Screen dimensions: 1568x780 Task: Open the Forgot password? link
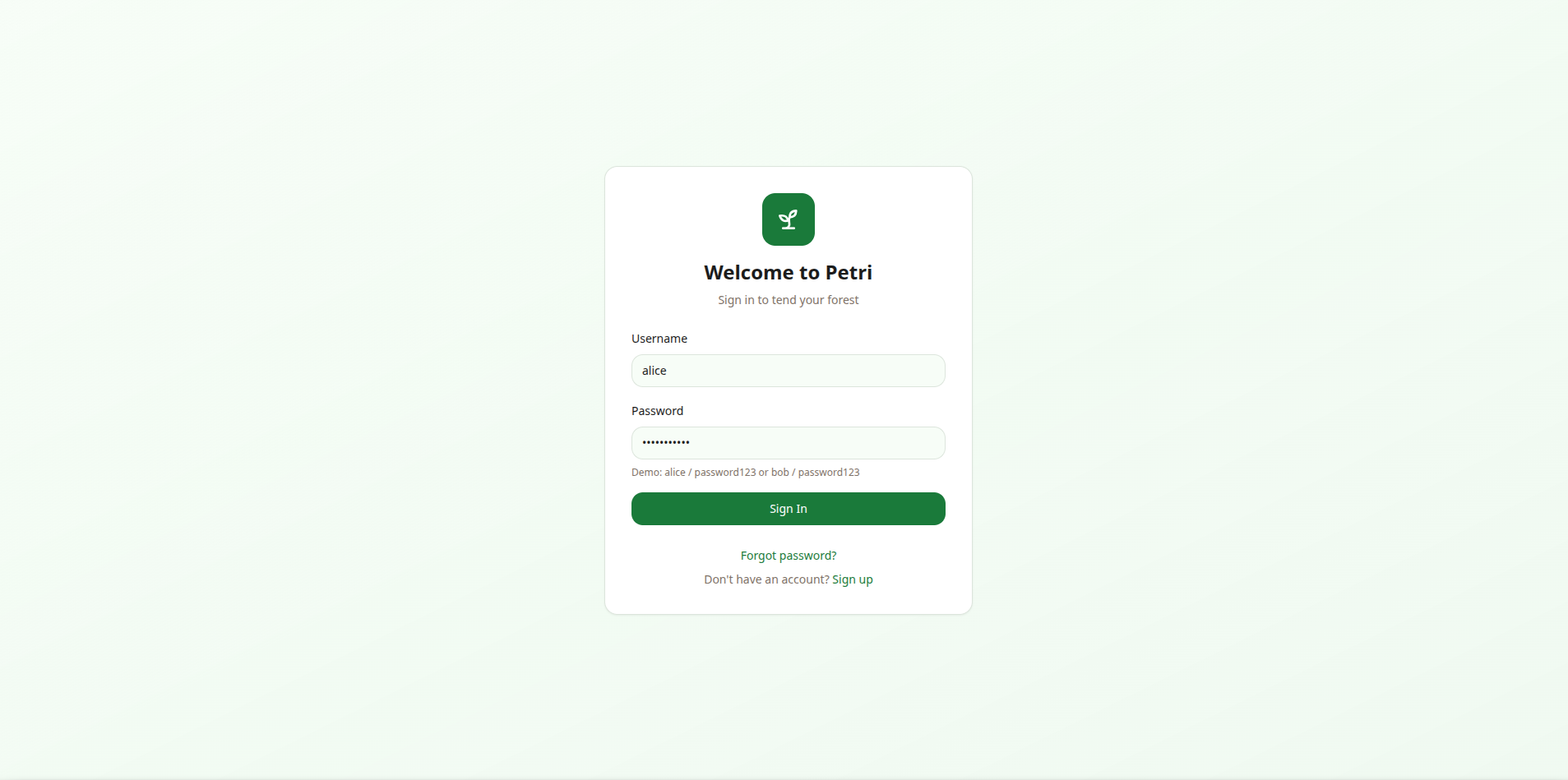point(788,556)
